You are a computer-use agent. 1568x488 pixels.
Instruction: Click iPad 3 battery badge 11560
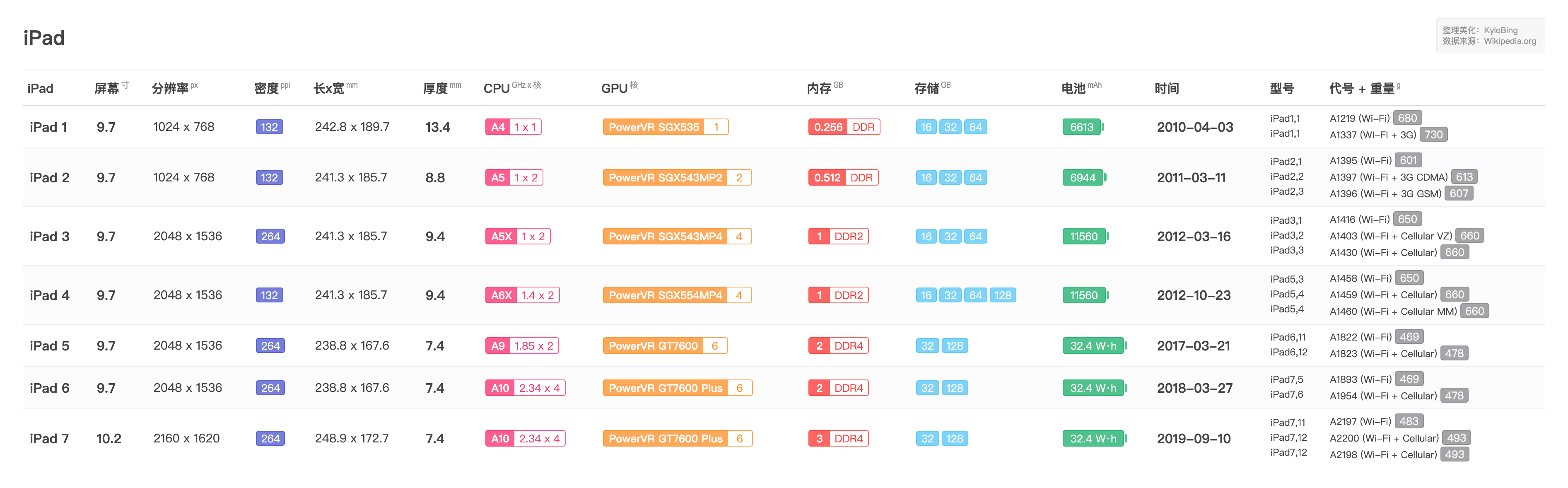pyautogui.click(x=1086, y=237)
